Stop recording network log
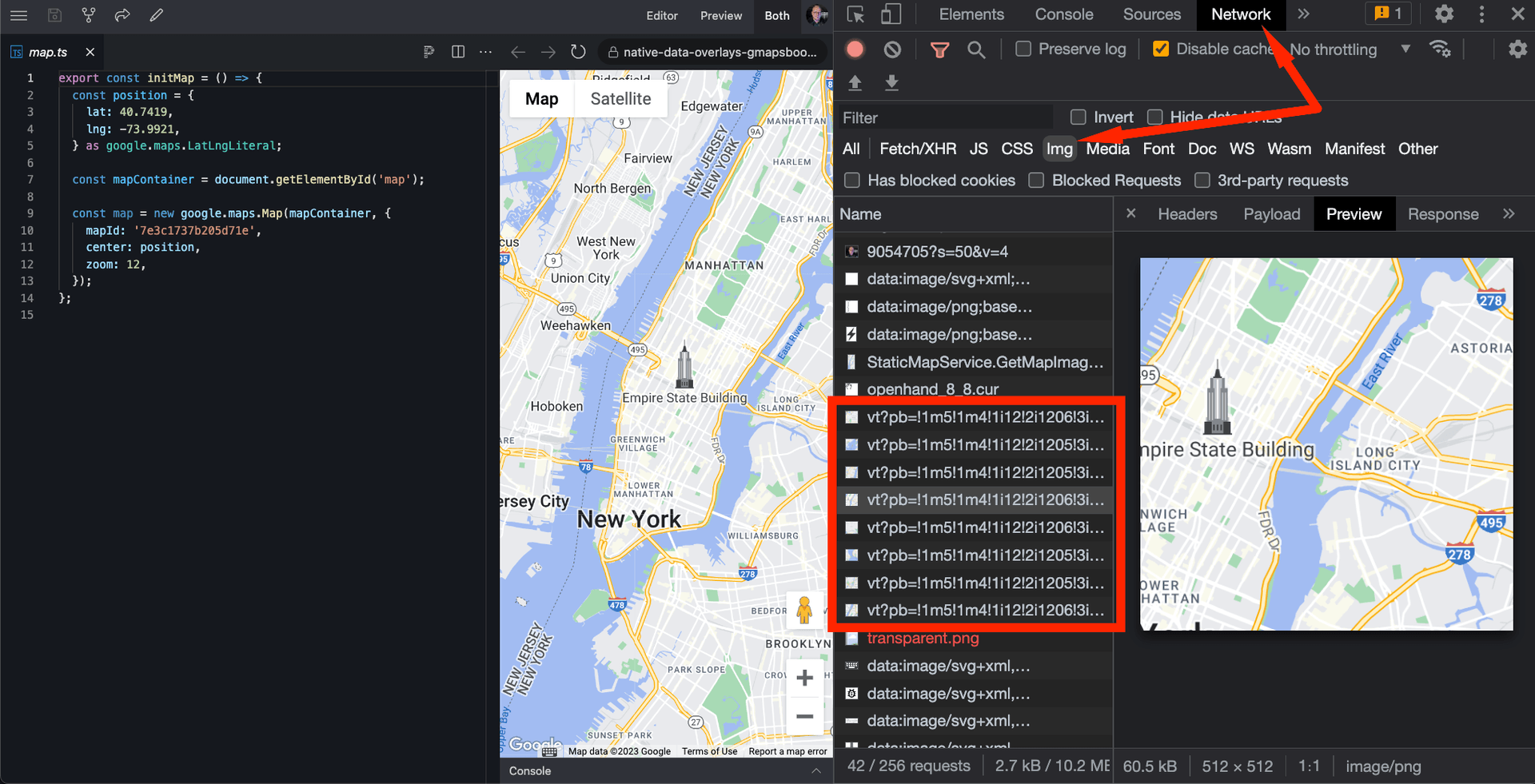Viewport: 1535px width, 784px height. (855, 50)
